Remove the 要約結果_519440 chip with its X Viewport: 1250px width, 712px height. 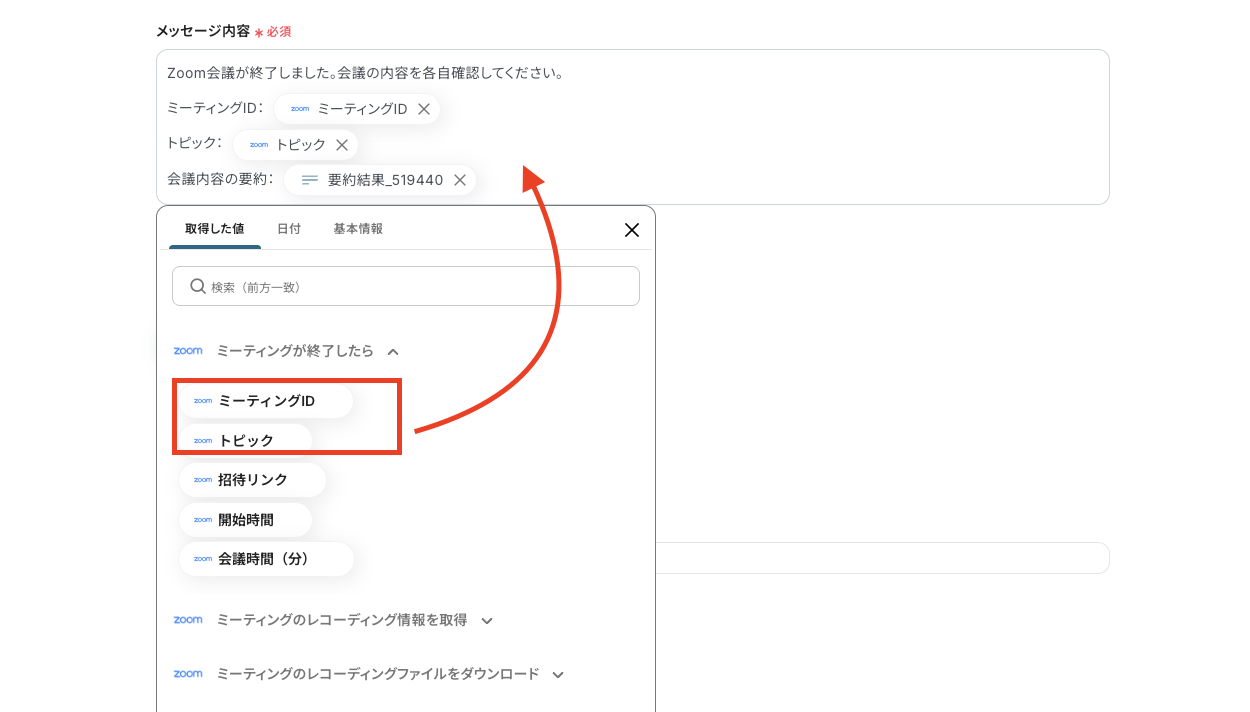(x=459, y=181)
